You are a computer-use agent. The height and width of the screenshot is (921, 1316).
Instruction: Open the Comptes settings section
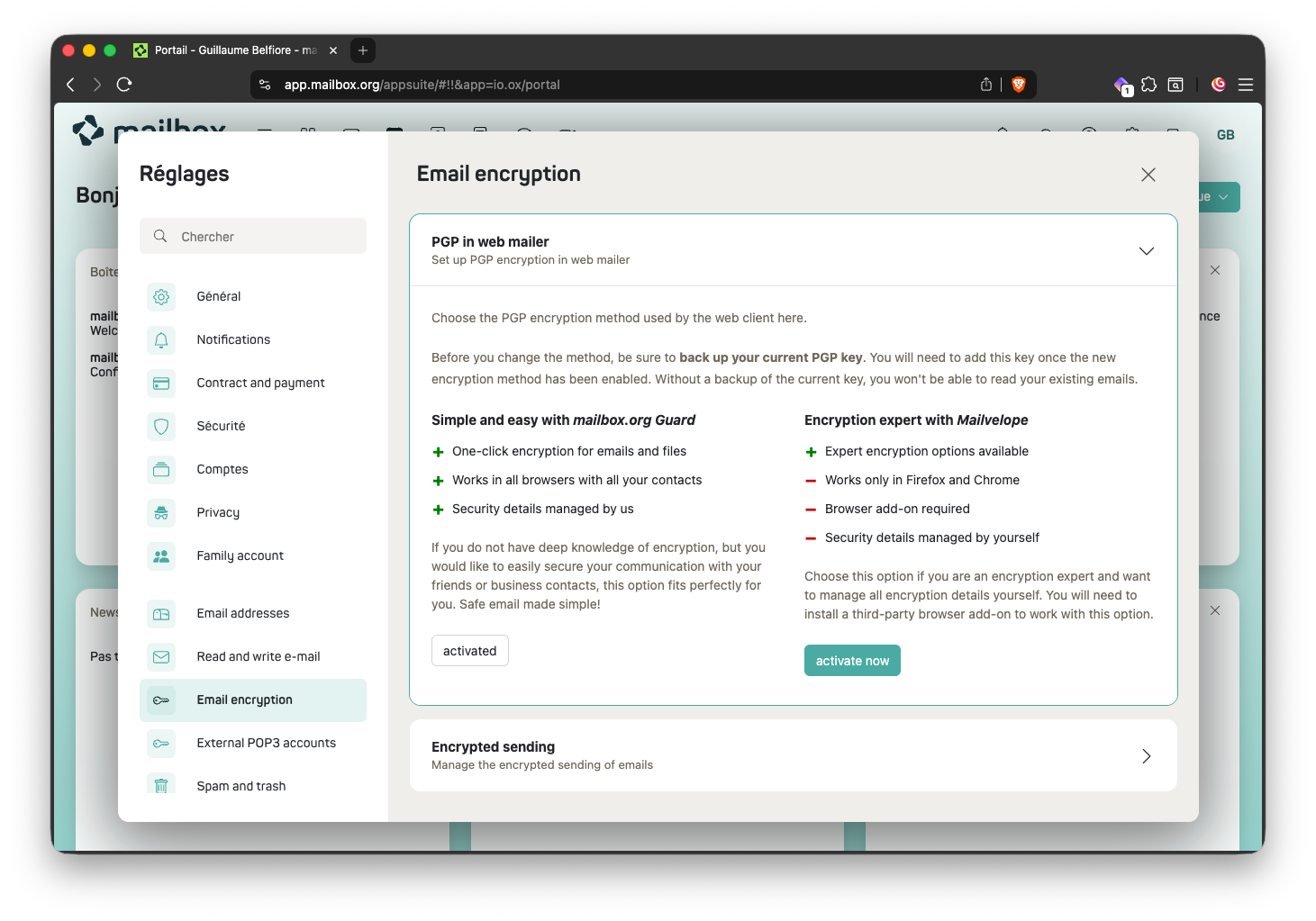pyautogui.click(x=222, y=469)
